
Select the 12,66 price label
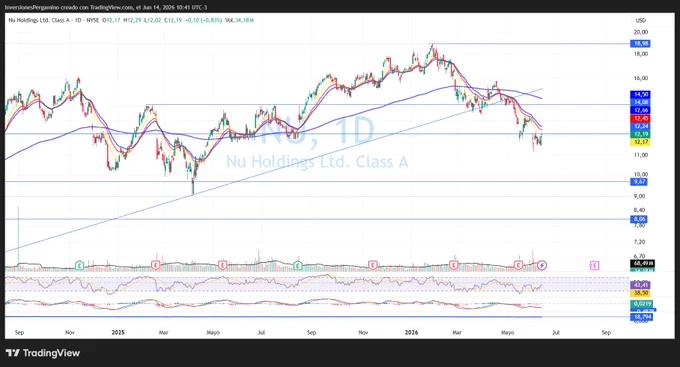click(641, 110)
